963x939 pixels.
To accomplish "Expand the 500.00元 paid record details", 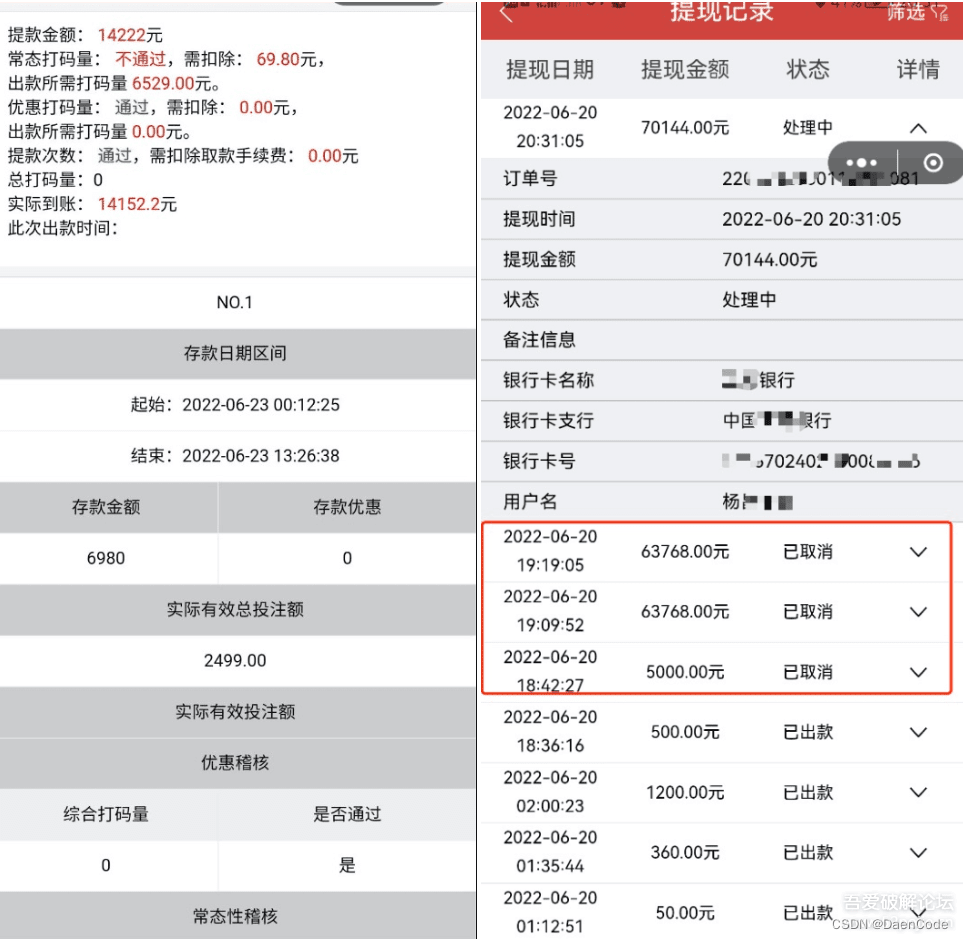I will click(x=917, y=731).
